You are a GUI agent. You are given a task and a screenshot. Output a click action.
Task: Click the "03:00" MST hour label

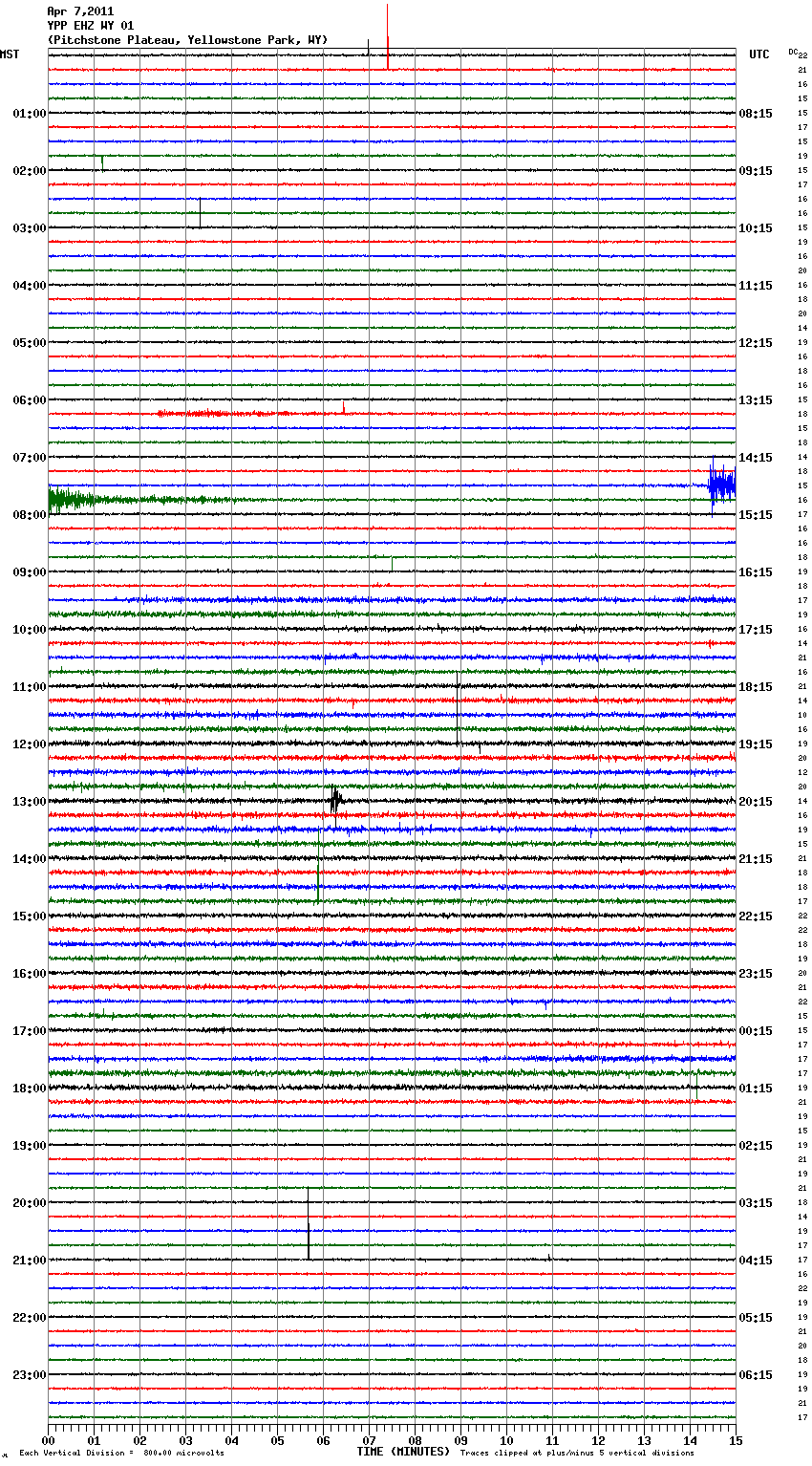30,228
